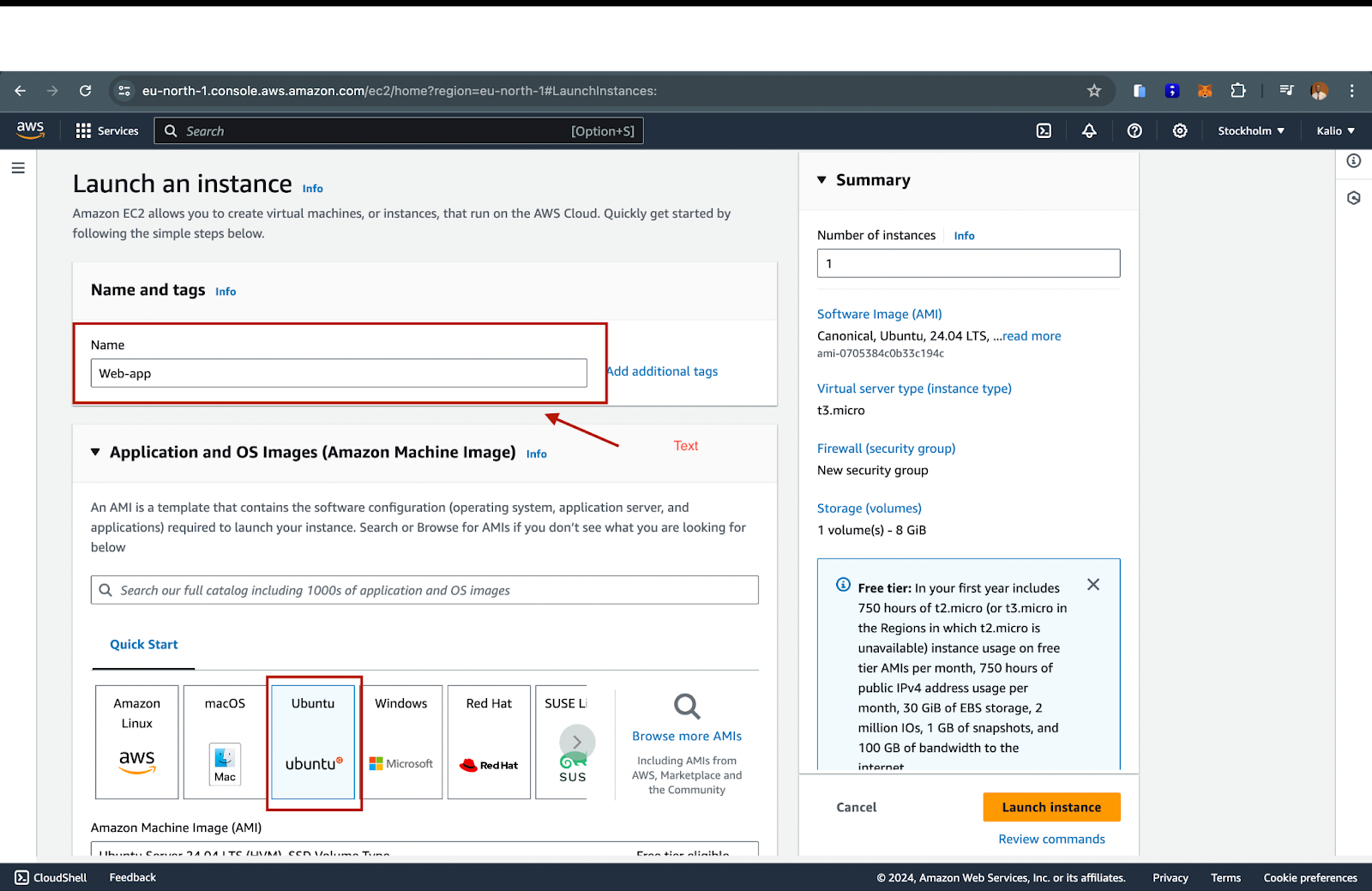This screenshot has width=1372, height=891.
Task: Open the Chrome three-dot menu
Action: tap(1352, 91)
